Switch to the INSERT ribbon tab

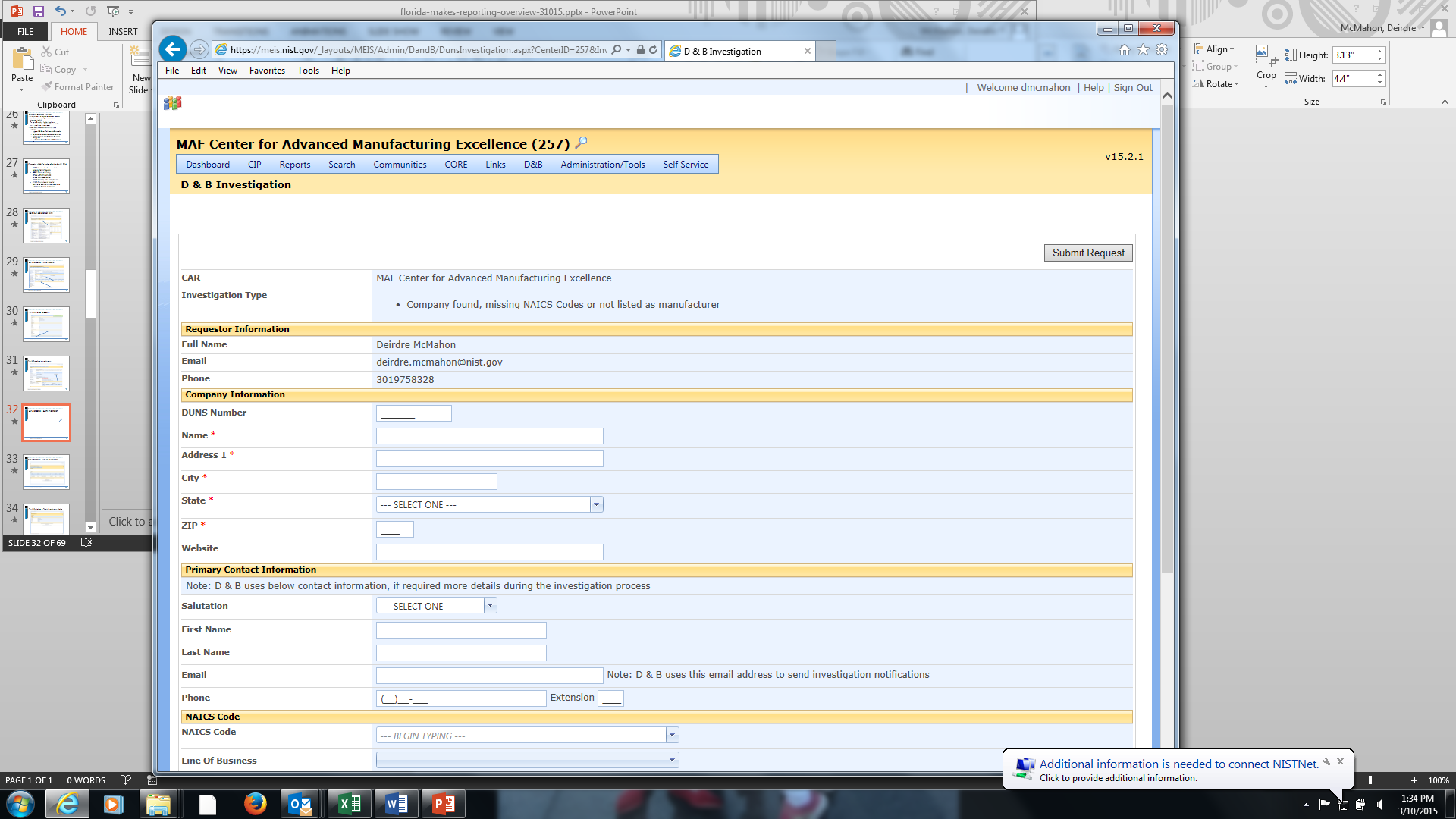click(x=123, y=32)
